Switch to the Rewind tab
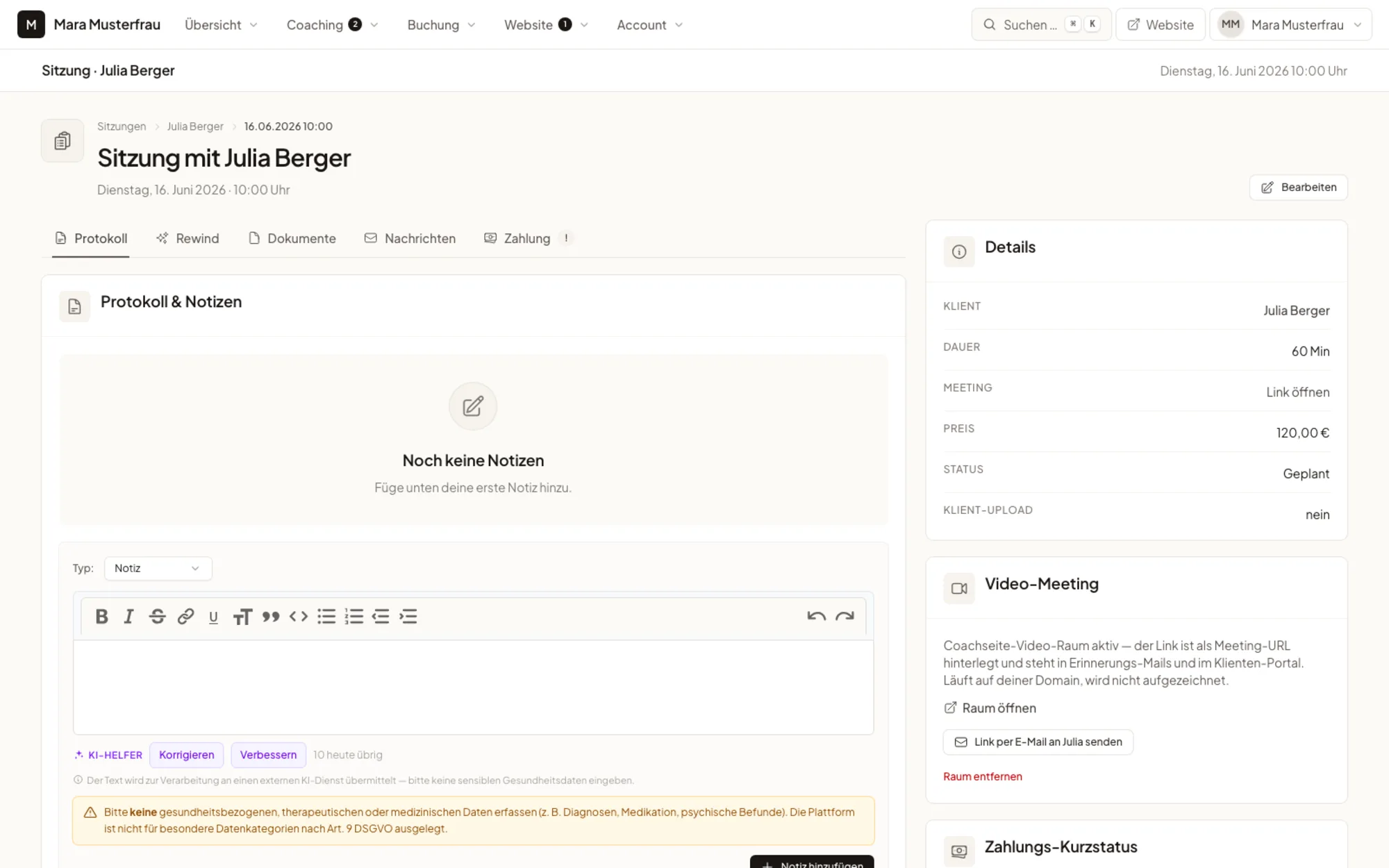Screen dimensions: 1389x868 [188, 238]
